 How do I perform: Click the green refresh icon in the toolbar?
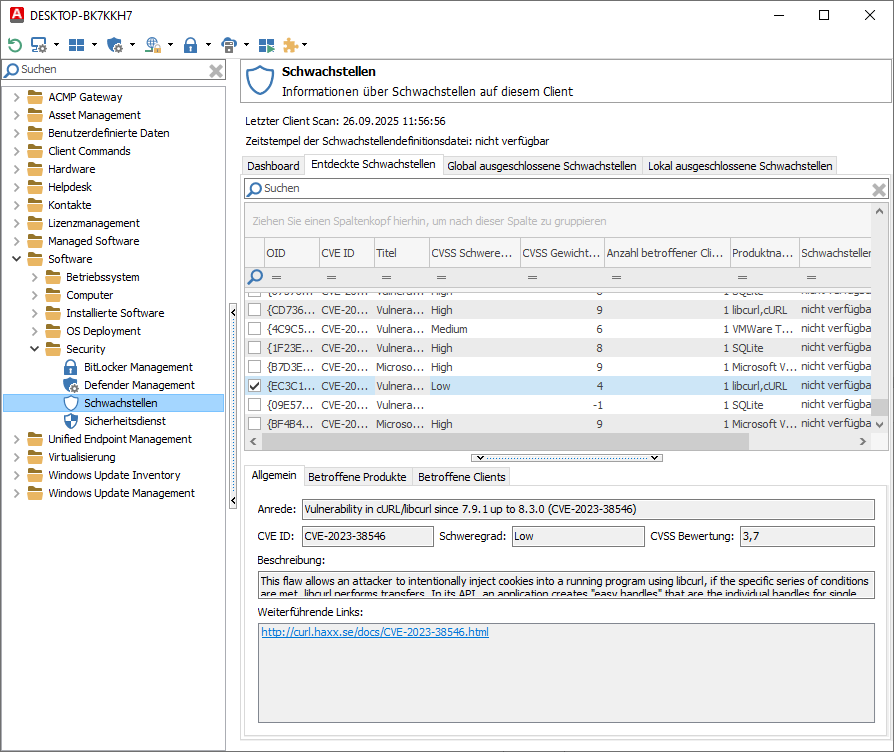(14, 44)
